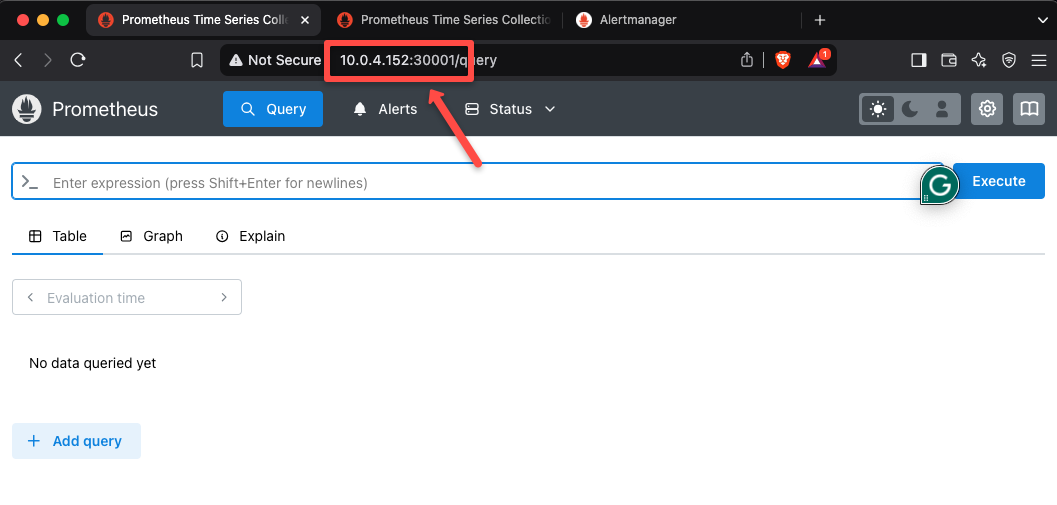
Task: Click the address bar URL text
Action: click(x=418, y=61)
